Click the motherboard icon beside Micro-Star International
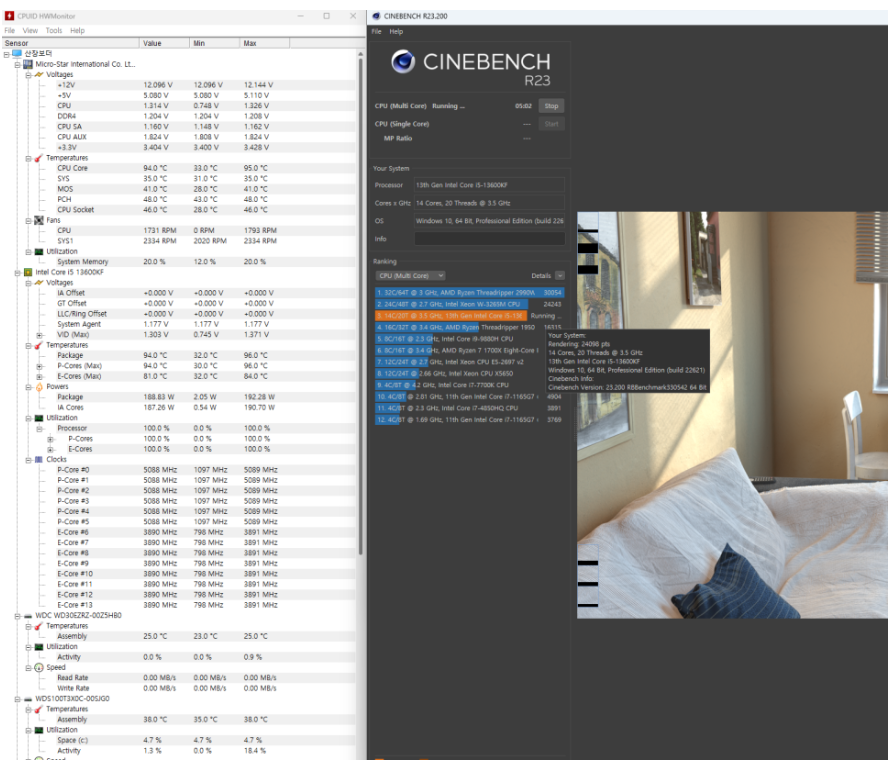 28,64
